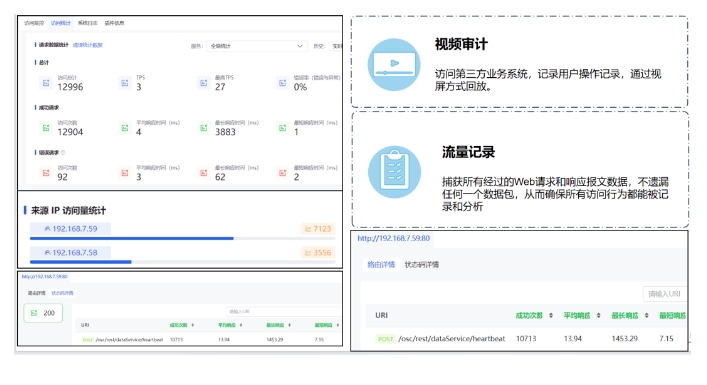Click the red icon beside error shortest response 2
Image resolution: width=707 pixels, height=385 pixels.
pos(283,173)
